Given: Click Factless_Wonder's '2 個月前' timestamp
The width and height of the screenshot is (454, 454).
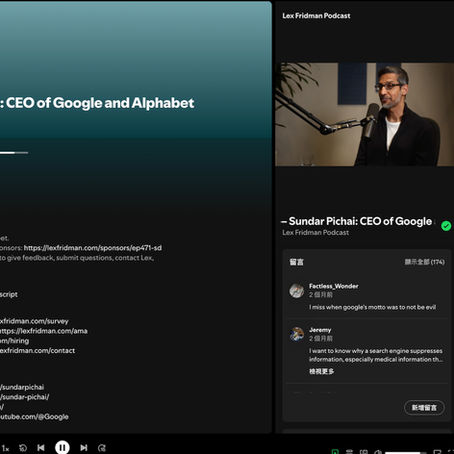Looking at the screenshot, I should pyautogui.click(x=321, y=295).
